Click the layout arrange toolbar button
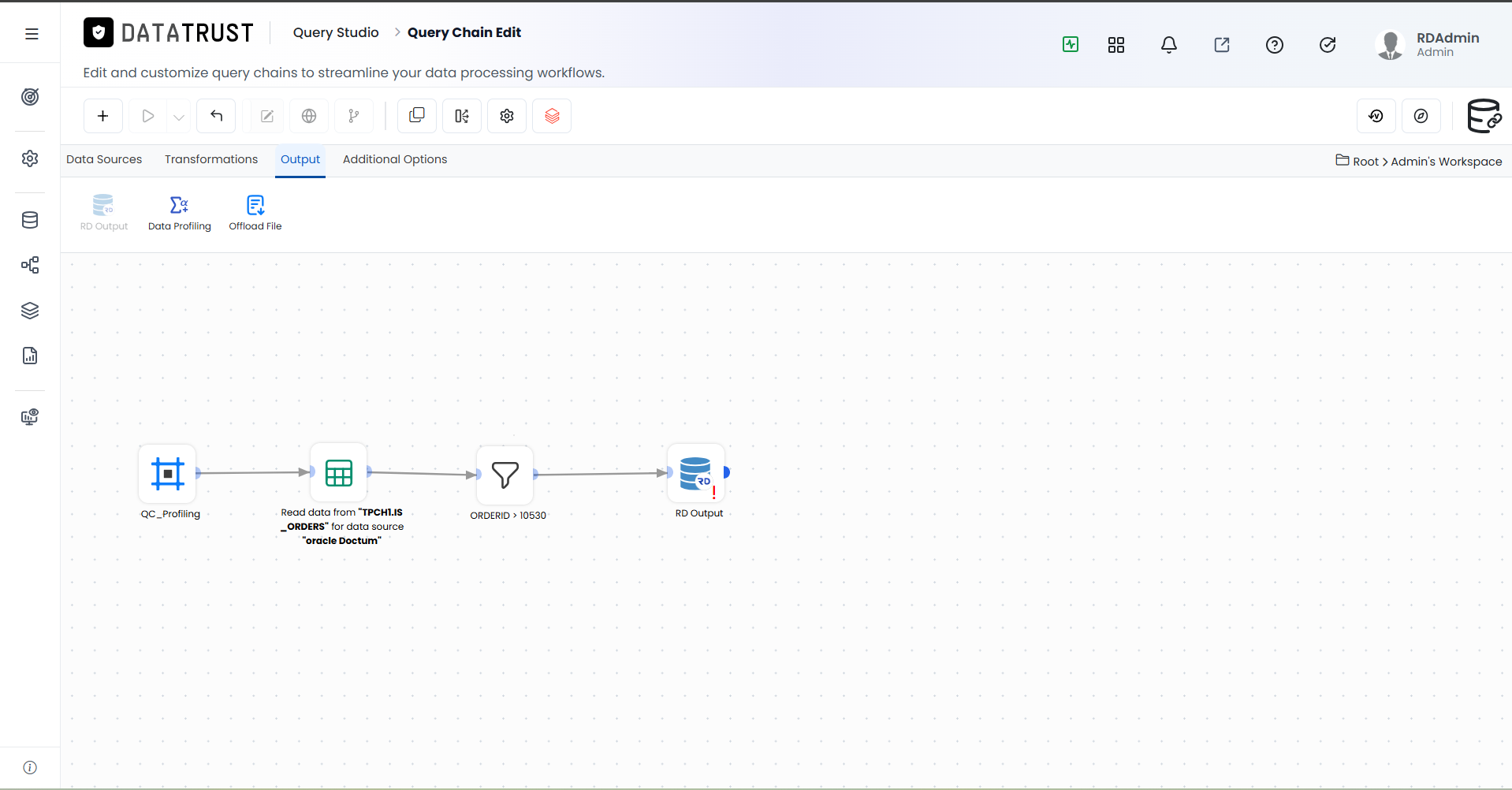Image resolution: width=1512 pixels, height=790 pixels. tap(462, 116)
